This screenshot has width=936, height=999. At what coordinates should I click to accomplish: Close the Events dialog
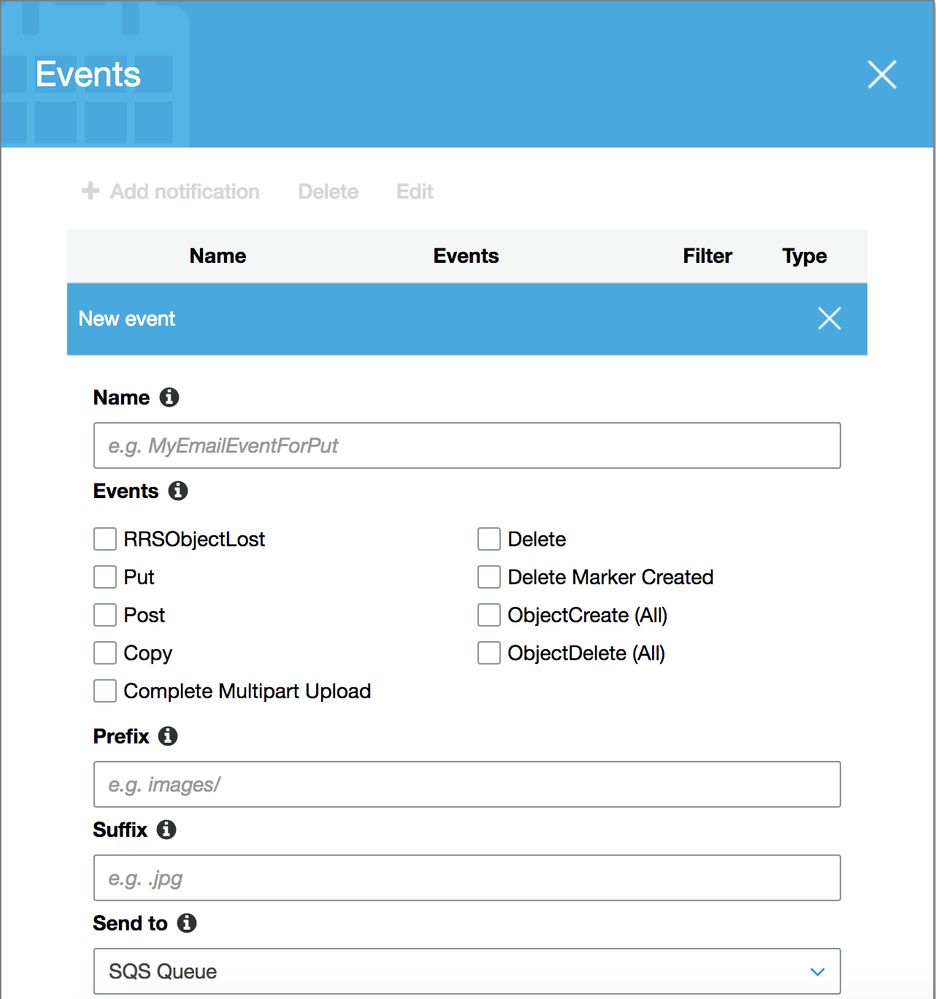pyautogui.click(x=881, y=75)
